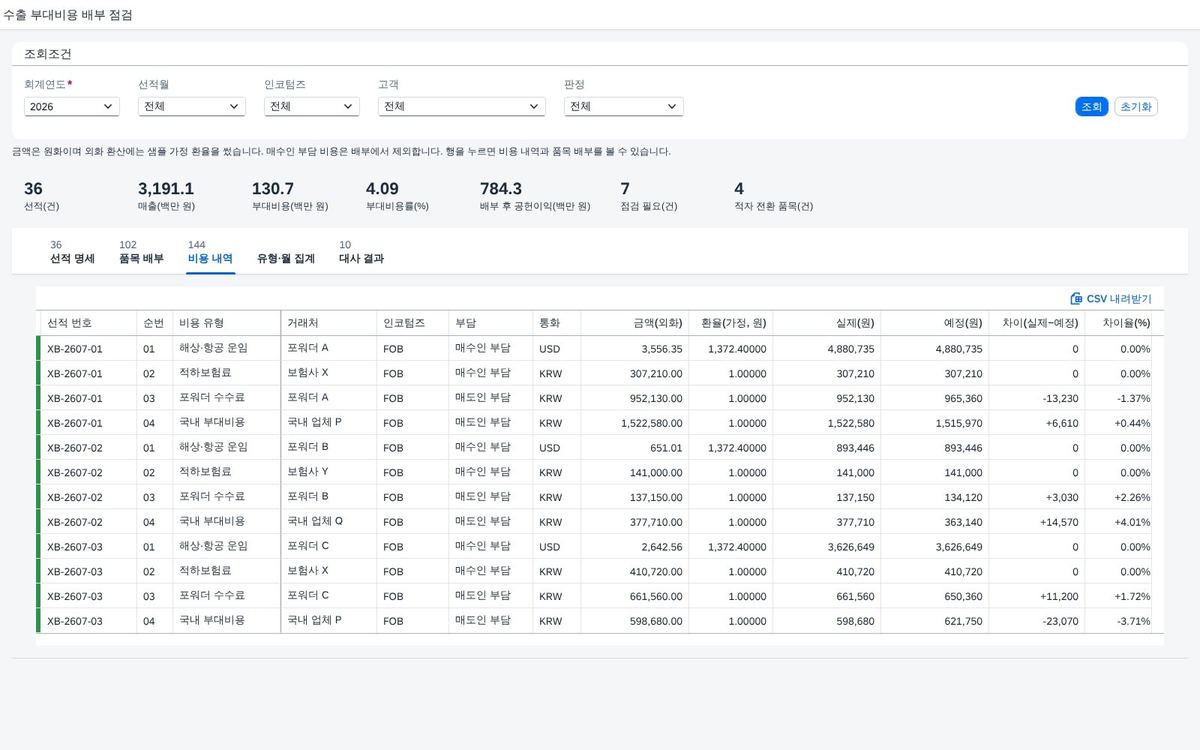Click the 부대비용률(%) value 4.09
1200x750 pixels.
coord(382,188)
